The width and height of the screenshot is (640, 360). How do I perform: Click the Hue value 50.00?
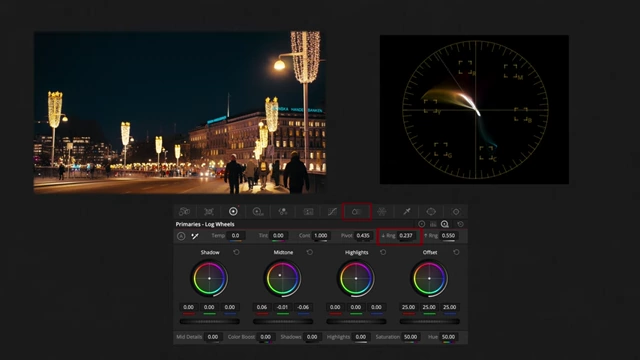point(449,337)
